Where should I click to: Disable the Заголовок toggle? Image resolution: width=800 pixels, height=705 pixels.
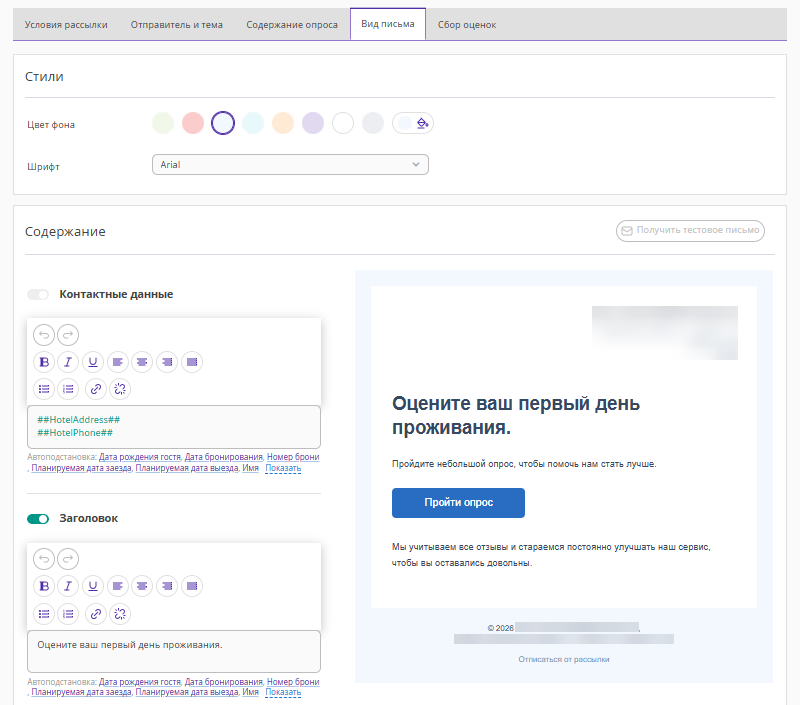[x=38, y=519]
